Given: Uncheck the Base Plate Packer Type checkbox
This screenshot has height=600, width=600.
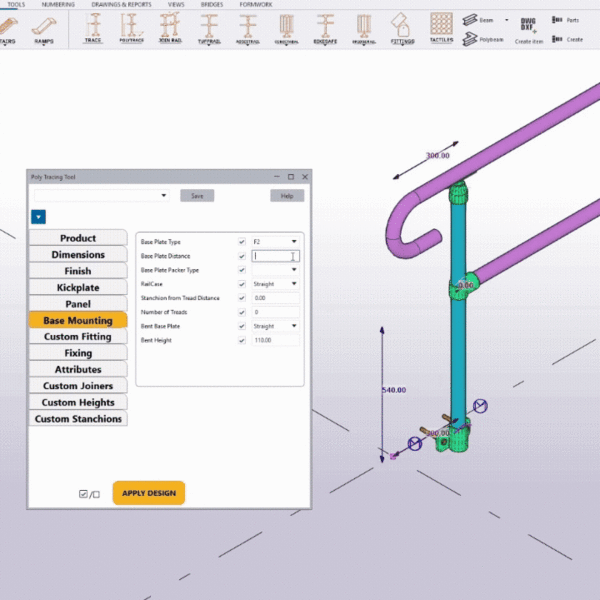Looking at the screenshot, I should pyautogui.click(x=241, y=270).
